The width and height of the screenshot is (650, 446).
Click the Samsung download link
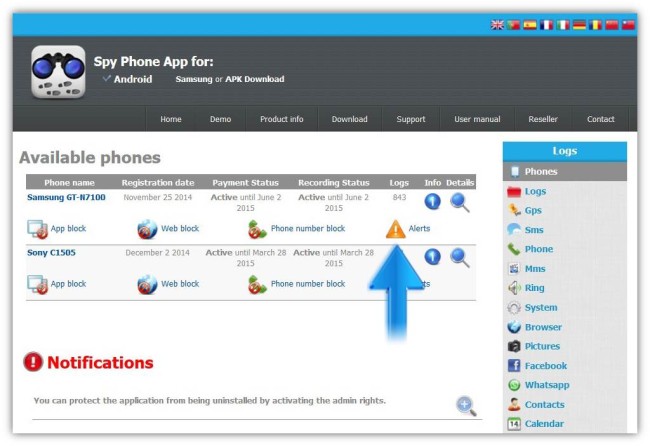(194, 79)
